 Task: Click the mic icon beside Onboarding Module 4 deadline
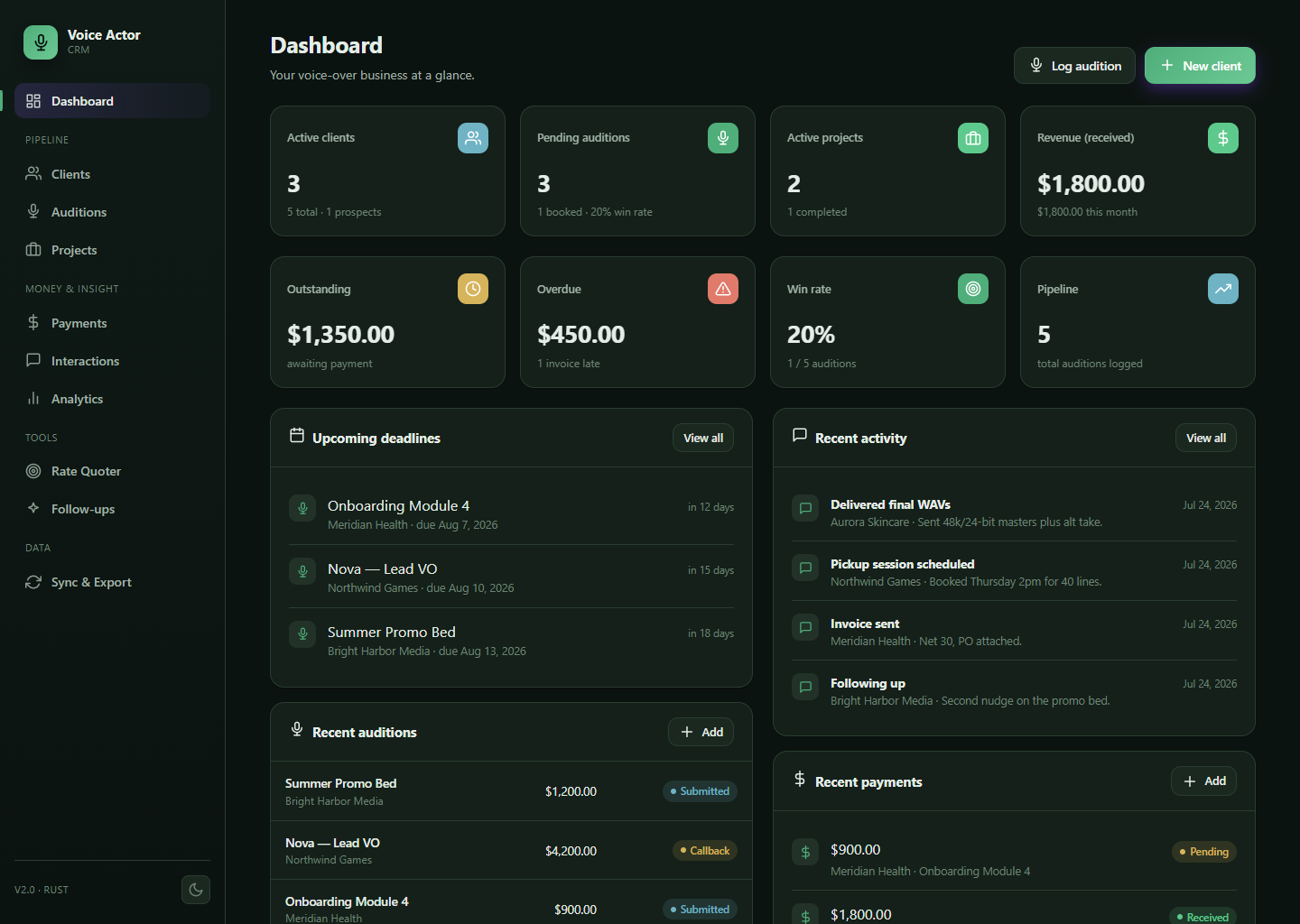[x=302, y=508]
